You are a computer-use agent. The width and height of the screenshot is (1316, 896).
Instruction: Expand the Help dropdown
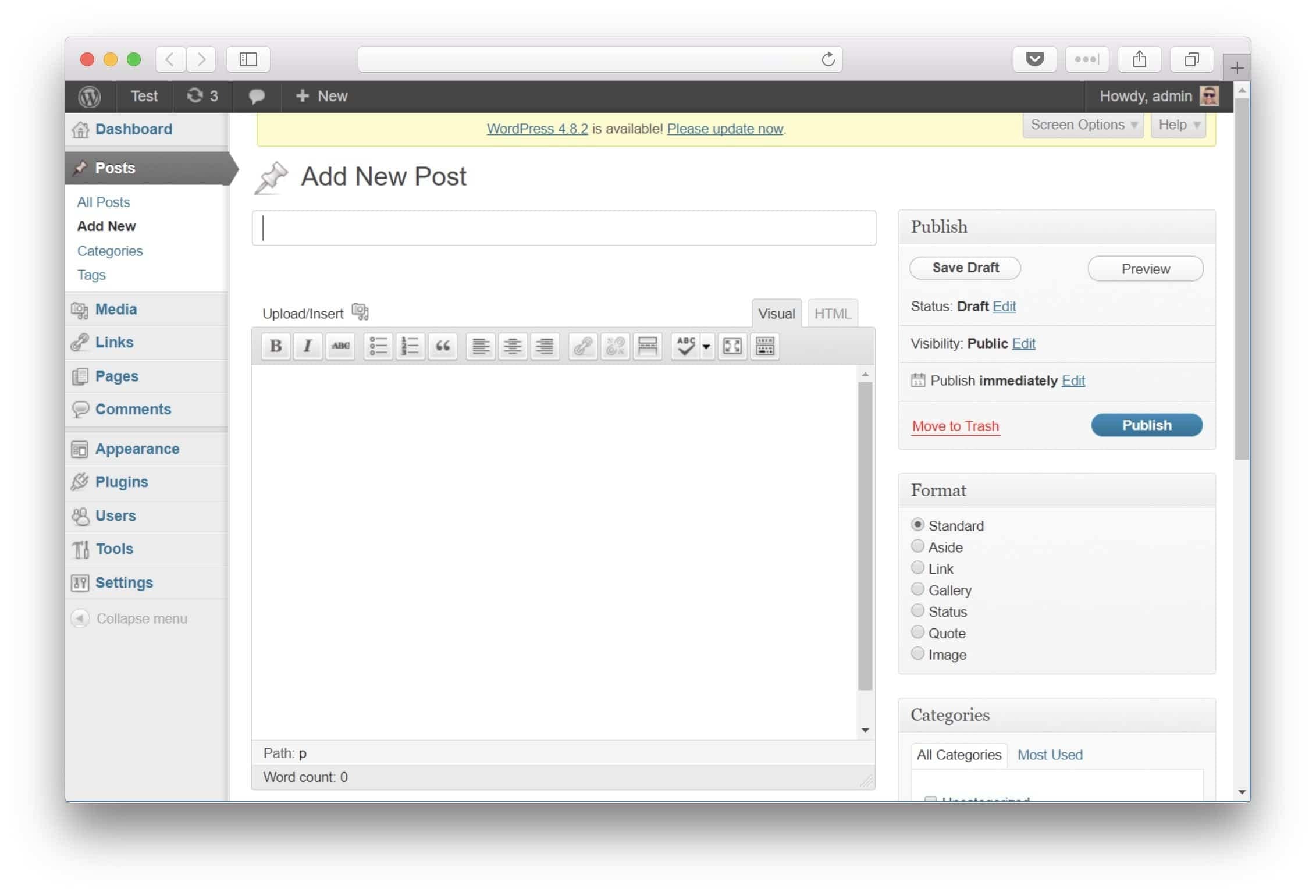(1178, 125)
